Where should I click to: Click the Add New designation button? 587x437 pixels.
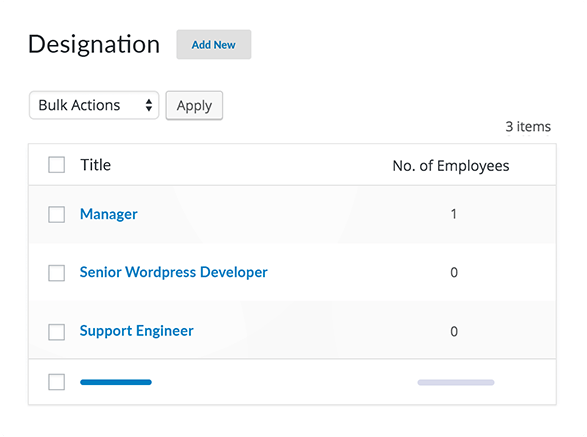(214, 45)
